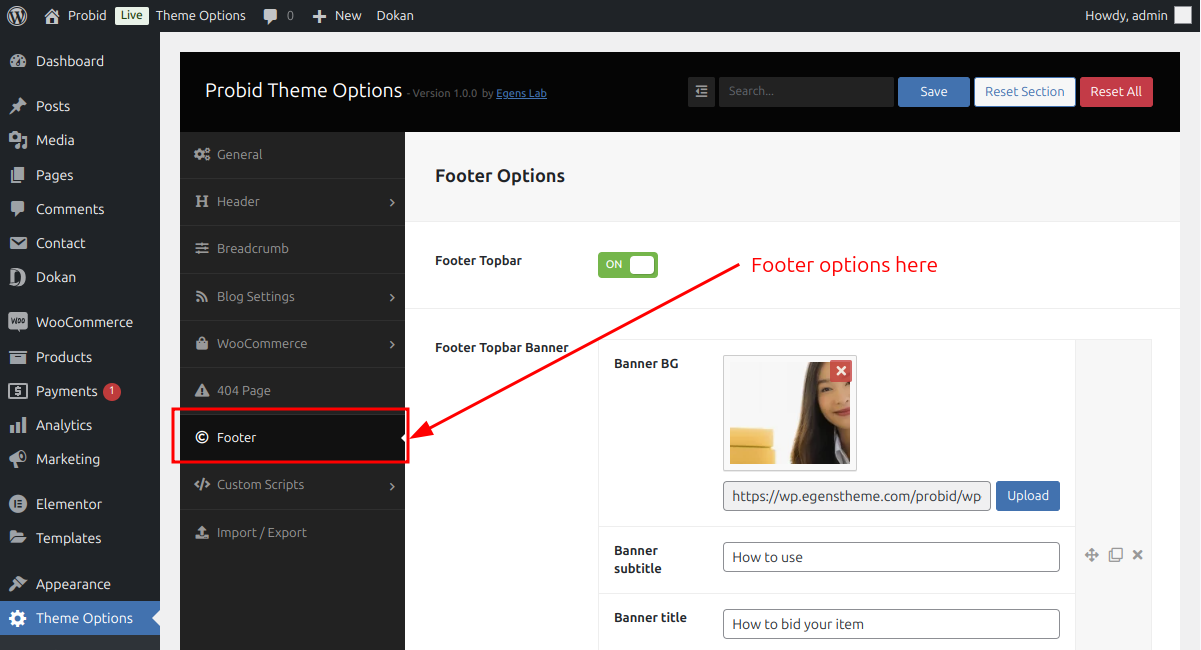Expand the Header section arrow

pos(392,203)
